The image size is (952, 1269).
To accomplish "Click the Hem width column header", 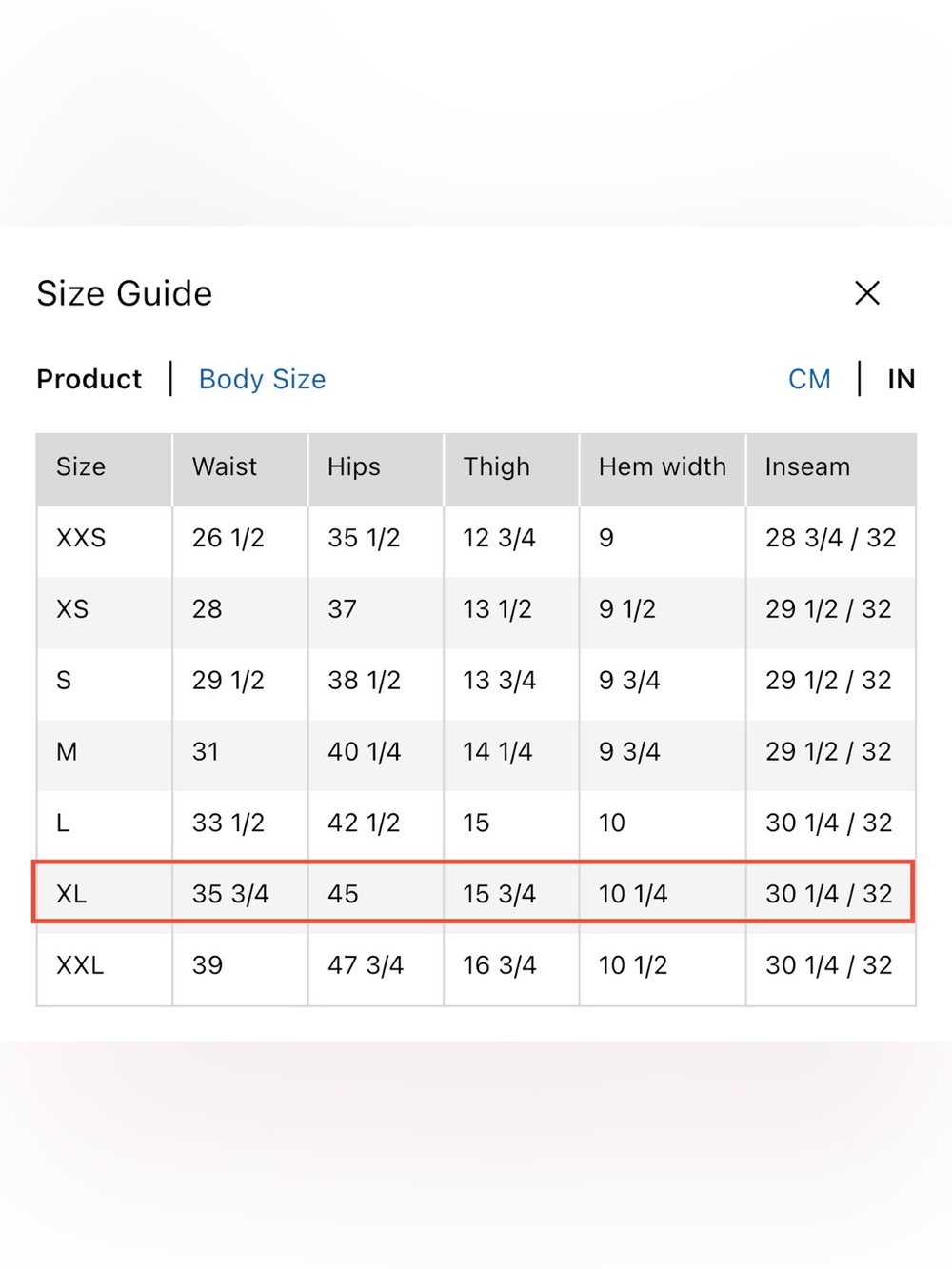I will click(662, 466).
